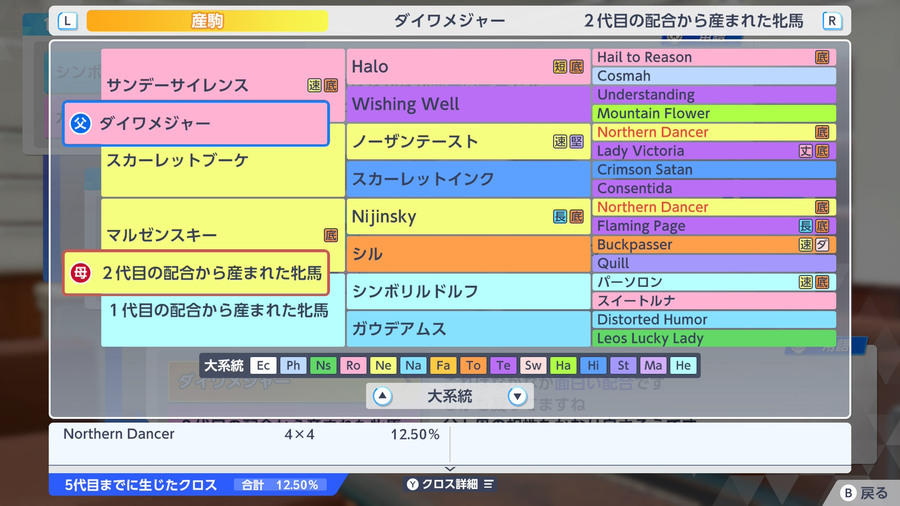Select the ノーザンテースト pedigree cell
Image resolution: width=900 pixels, height=506 pixels.
point(468,142)
